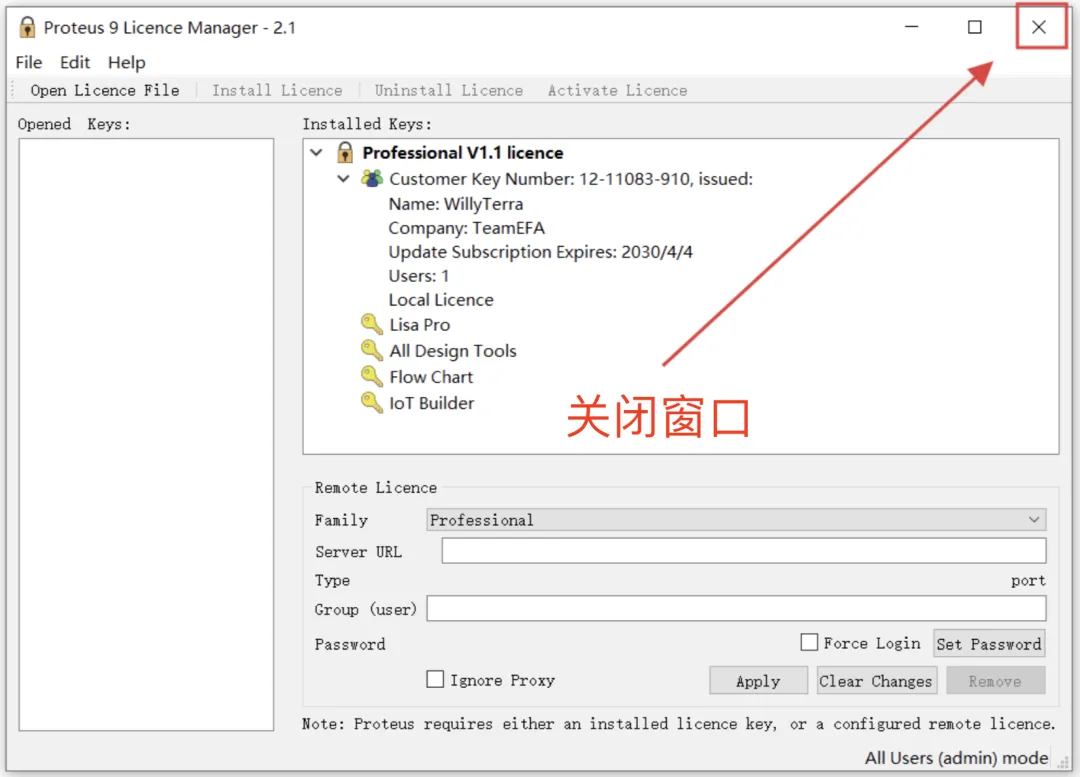This screenshot has width=1080, height=777.
Task: Collapse the Professional V1.1 licence node
Action: [316, 152]
